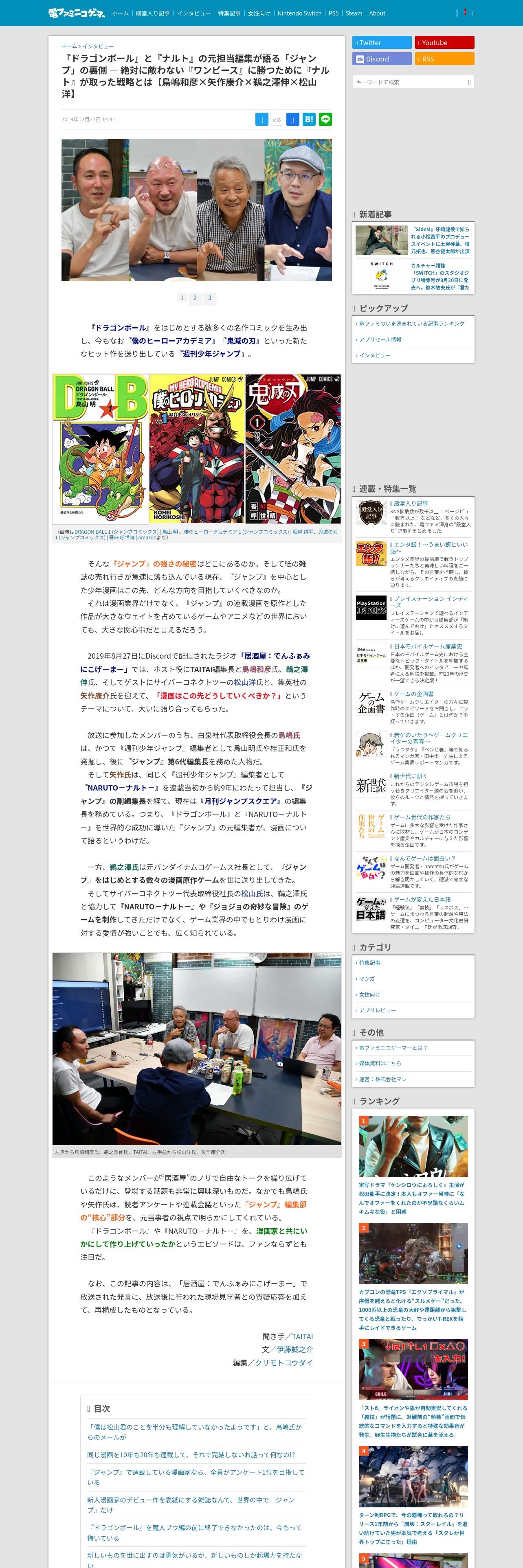Open 電ファミのいま読まれている記事ランキング link
The width and height of the screenshot is (523, 1568).
[411, 324]
